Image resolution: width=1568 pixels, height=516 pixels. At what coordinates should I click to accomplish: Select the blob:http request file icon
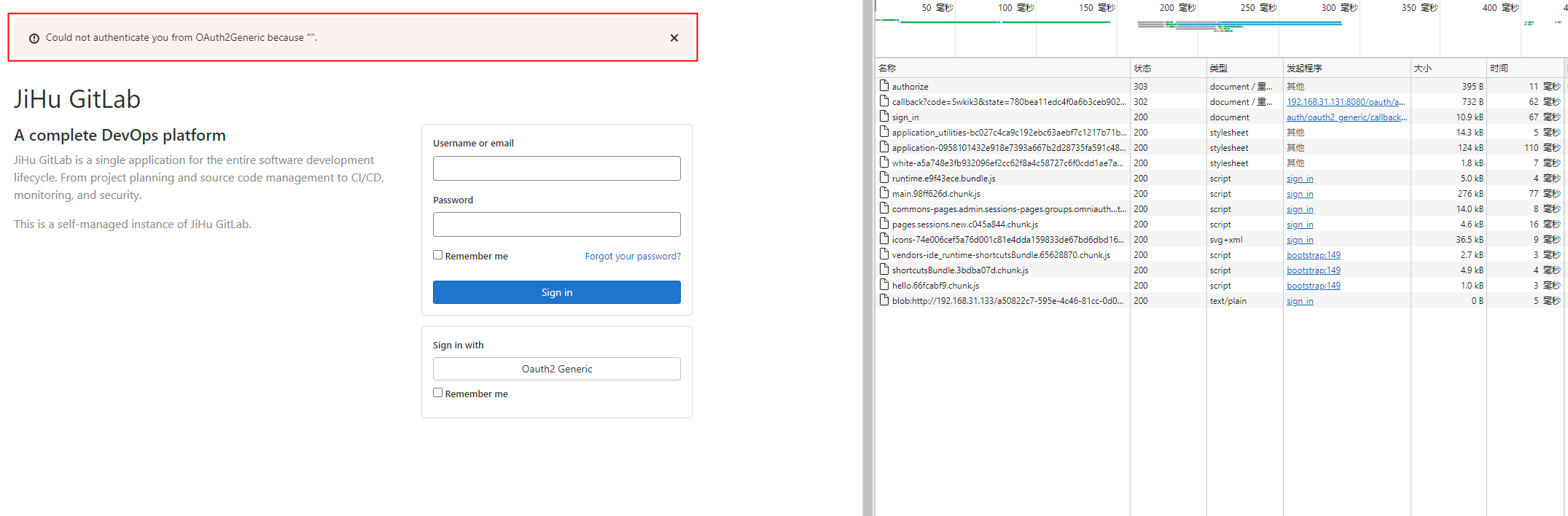[x=884, y=300]
